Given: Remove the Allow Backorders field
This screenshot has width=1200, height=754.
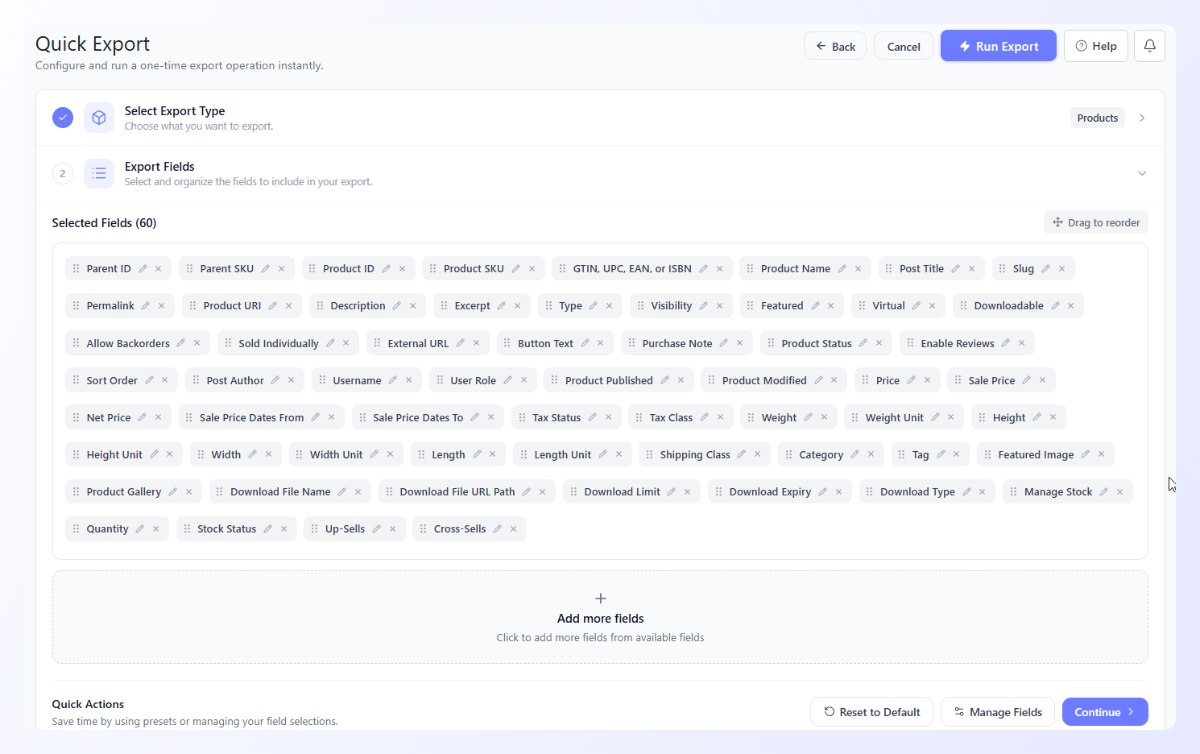Looking at the screenshot, I should click(197, 343).
